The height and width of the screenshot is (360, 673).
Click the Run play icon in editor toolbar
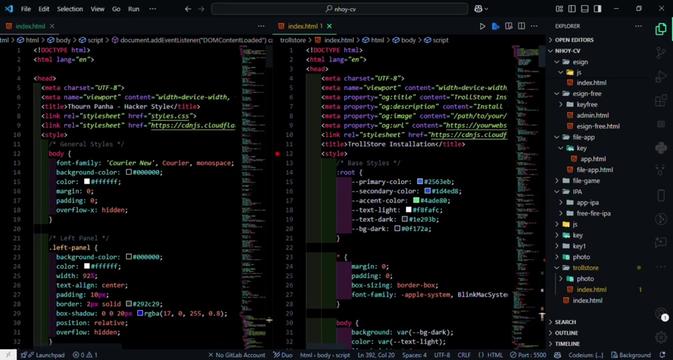[482, 26]
